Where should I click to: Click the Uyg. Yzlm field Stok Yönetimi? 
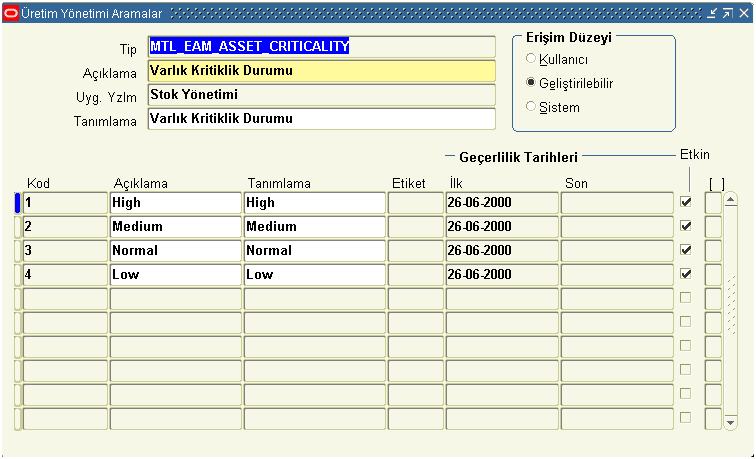pos(321,95)
